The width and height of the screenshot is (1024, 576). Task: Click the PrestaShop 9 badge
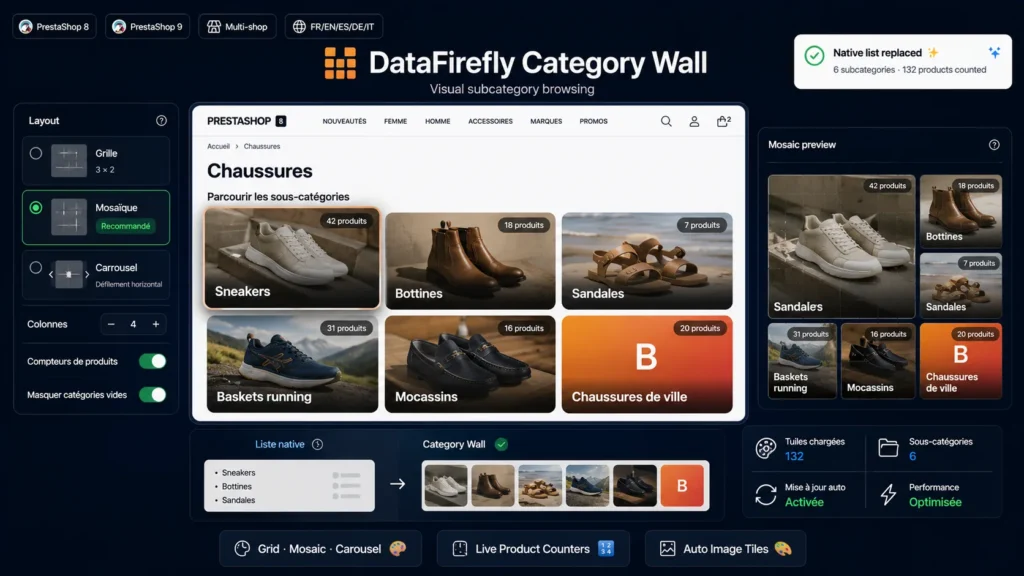148,27
